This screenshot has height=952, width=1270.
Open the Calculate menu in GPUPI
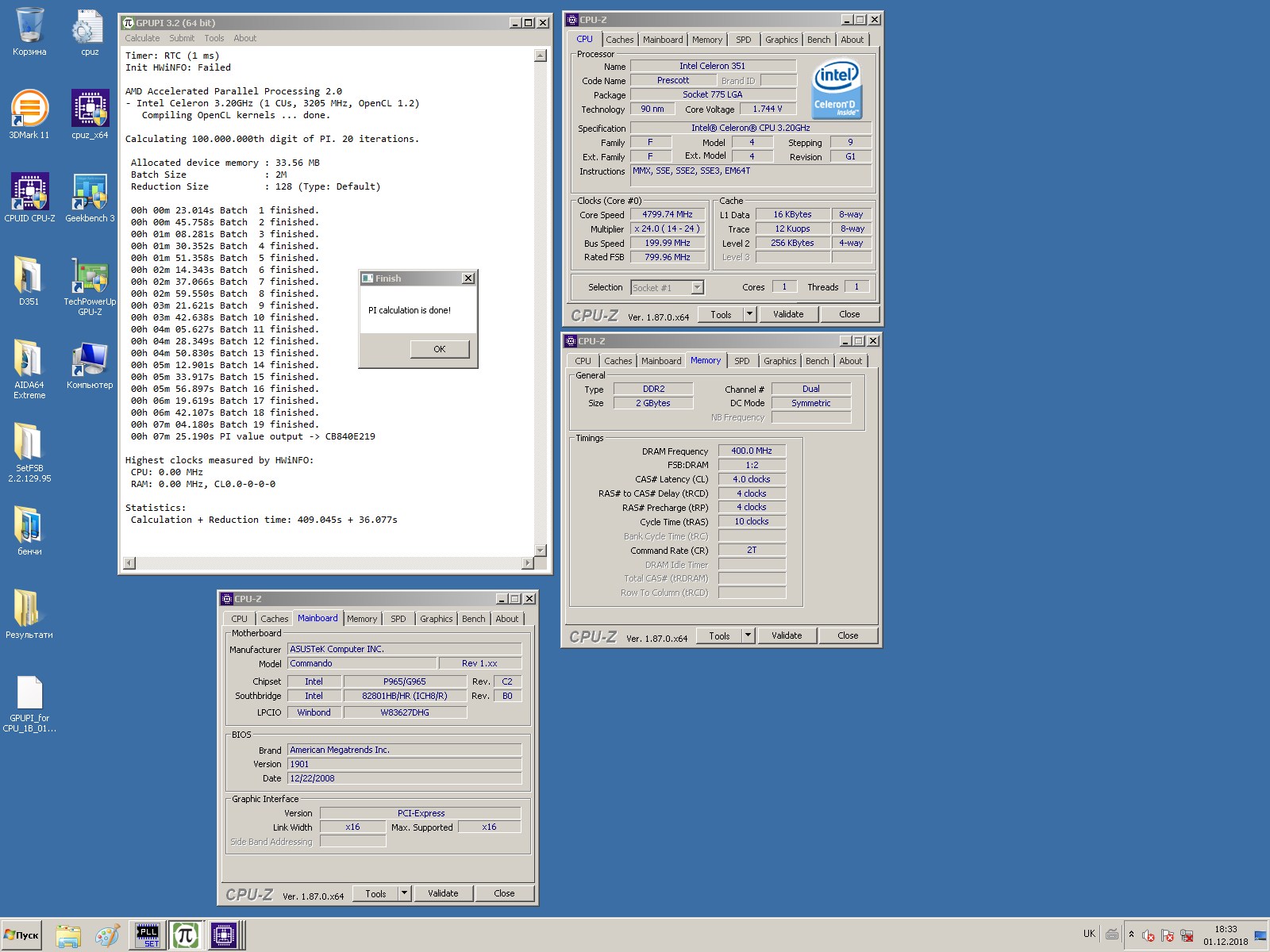click(x=142, y=38)
